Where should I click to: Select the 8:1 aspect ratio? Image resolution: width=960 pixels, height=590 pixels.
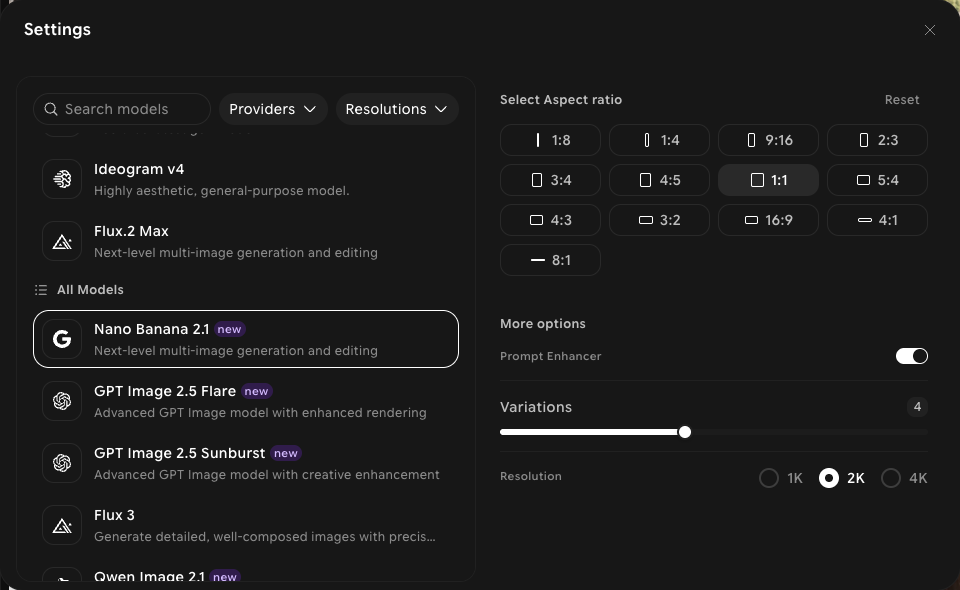coord(550,260)
